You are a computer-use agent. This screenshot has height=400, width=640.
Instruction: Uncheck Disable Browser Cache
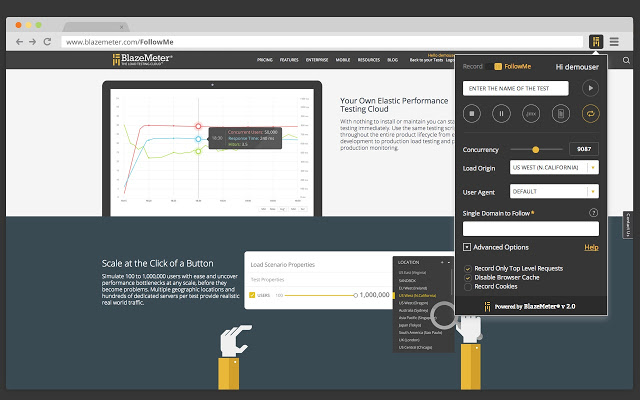pos(468,278)
